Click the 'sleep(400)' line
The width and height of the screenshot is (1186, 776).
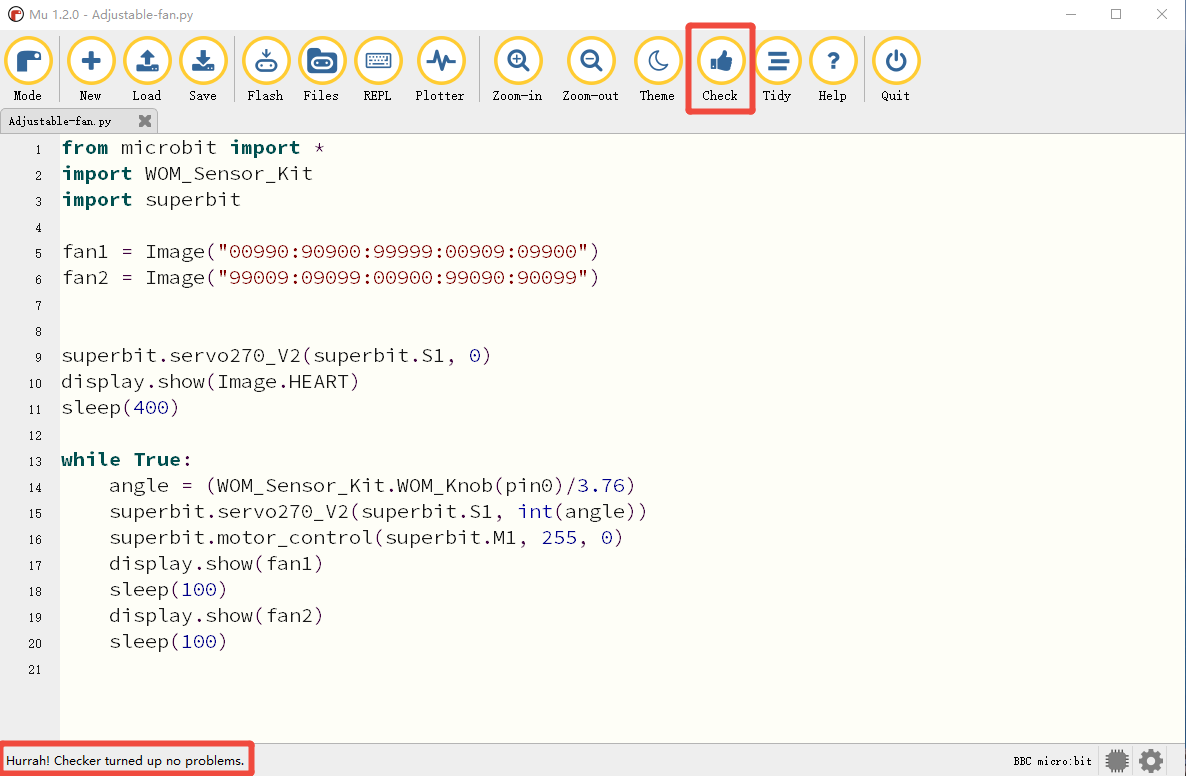point(120,408)
